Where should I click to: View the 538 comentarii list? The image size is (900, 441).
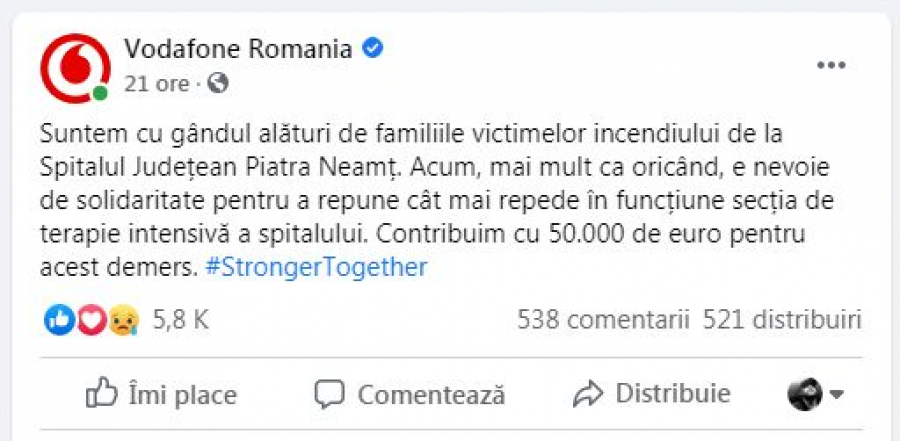coord(603,320)
